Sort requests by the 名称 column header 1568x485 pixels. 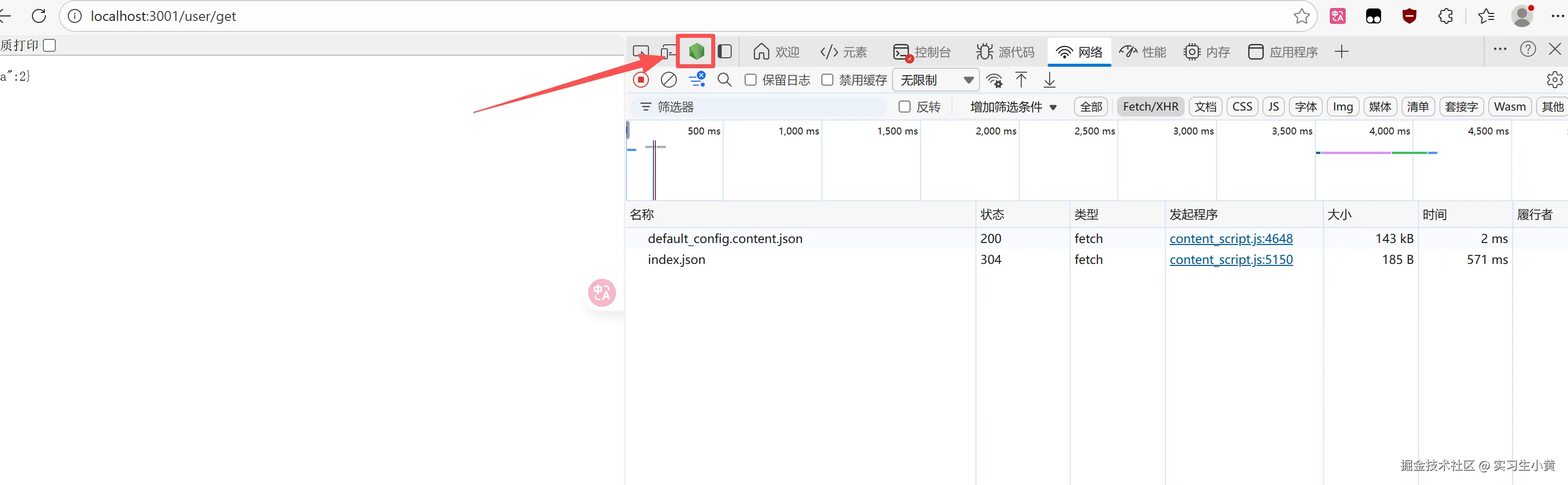coord(800,215)
